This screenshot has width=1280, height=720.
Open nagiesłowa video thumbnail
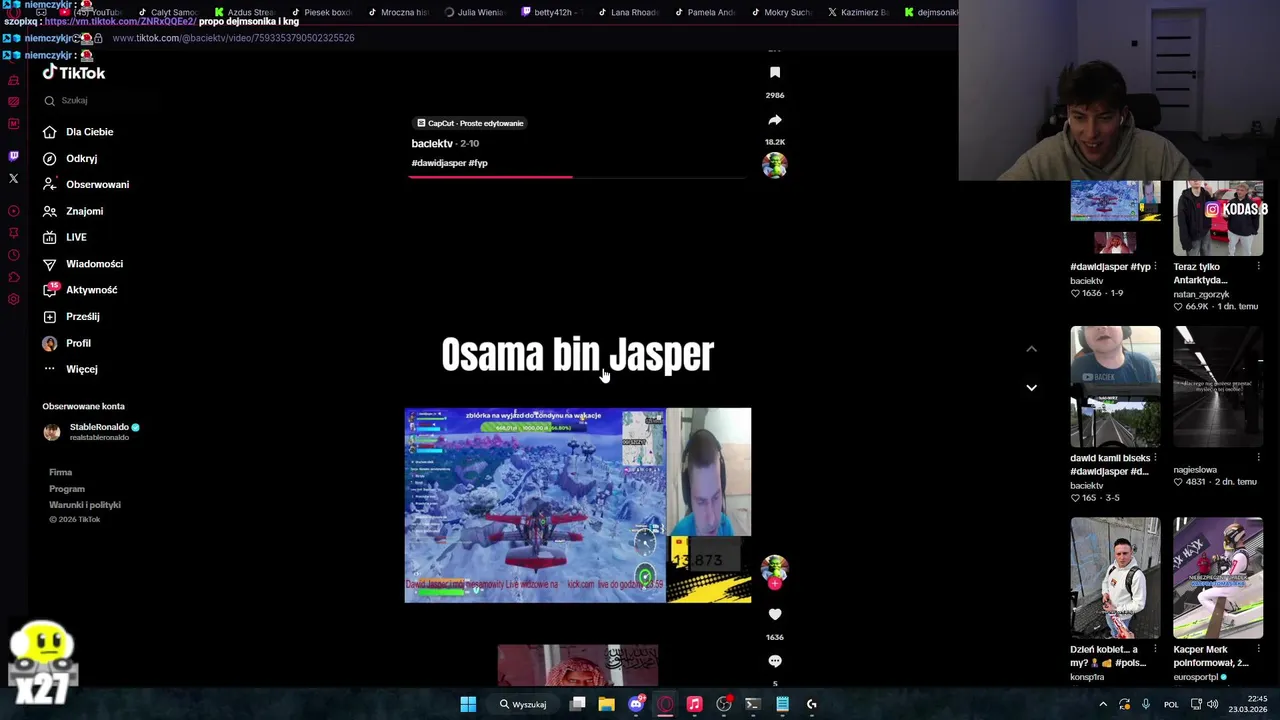point(1218,386)
